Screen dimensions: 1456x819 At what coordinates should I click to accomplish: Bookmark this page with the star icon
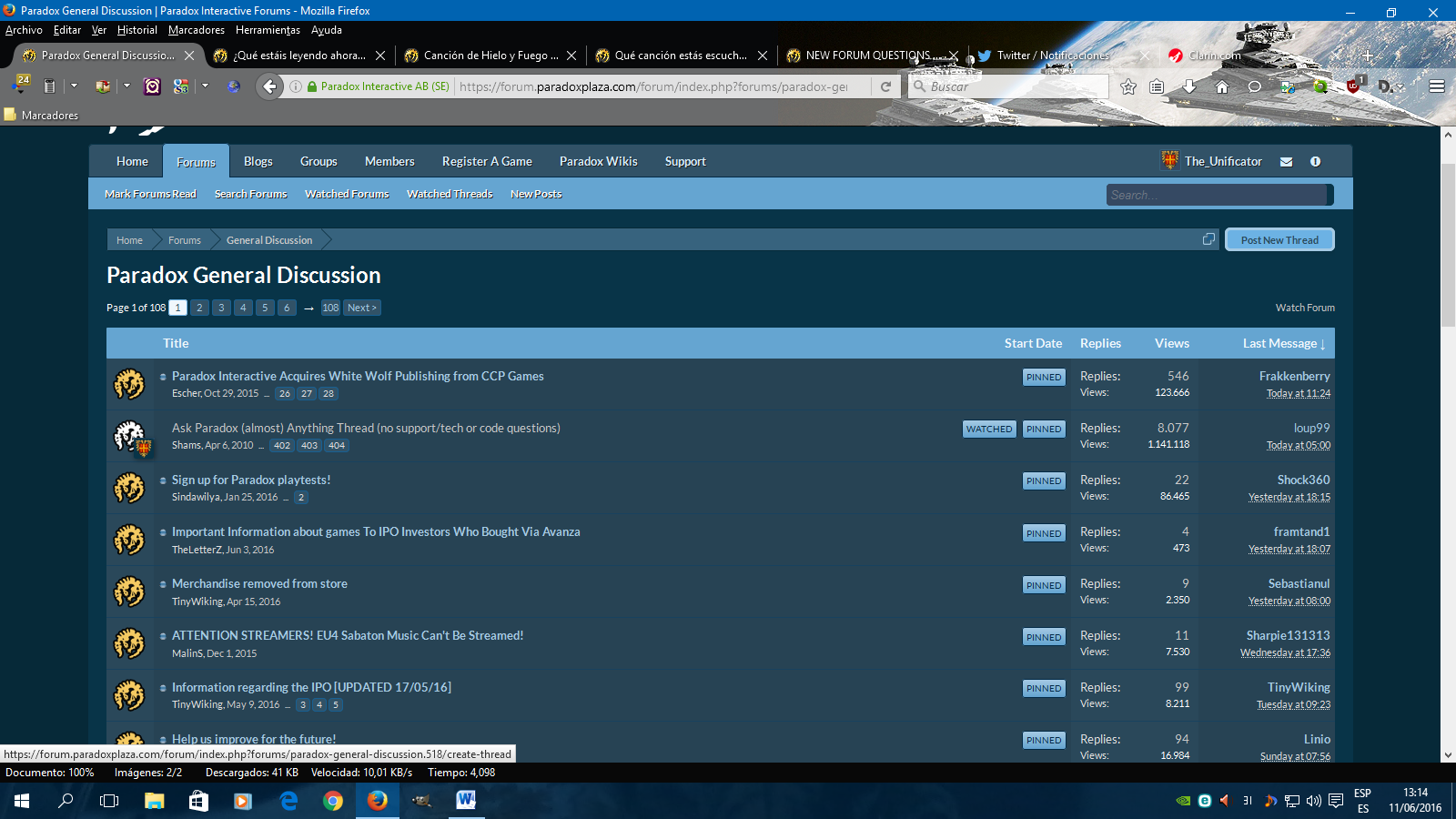pyautogui.click(x=1128, y=86)
